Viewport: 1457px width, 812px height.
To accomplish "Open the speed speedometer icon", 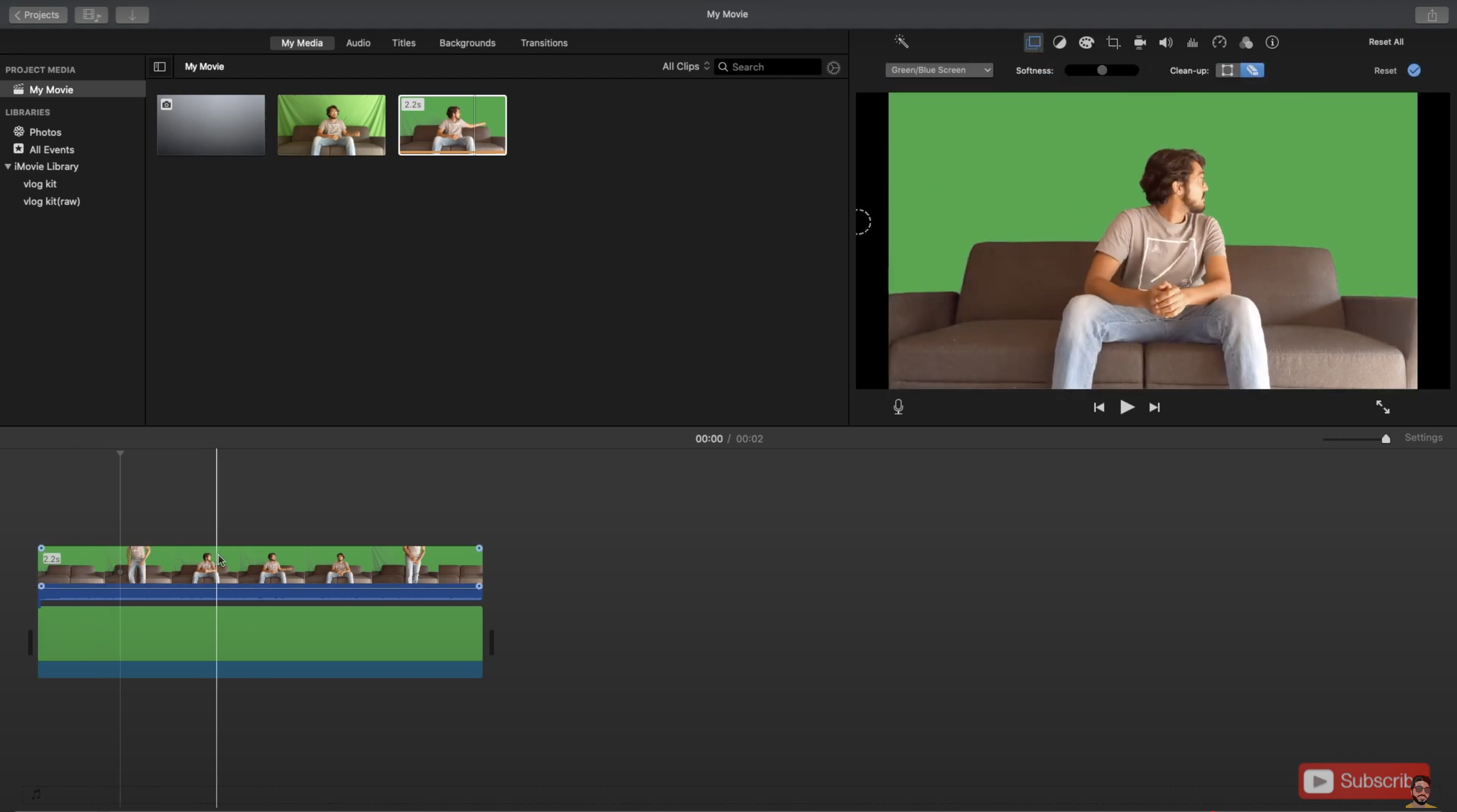I will (1219, 42).
